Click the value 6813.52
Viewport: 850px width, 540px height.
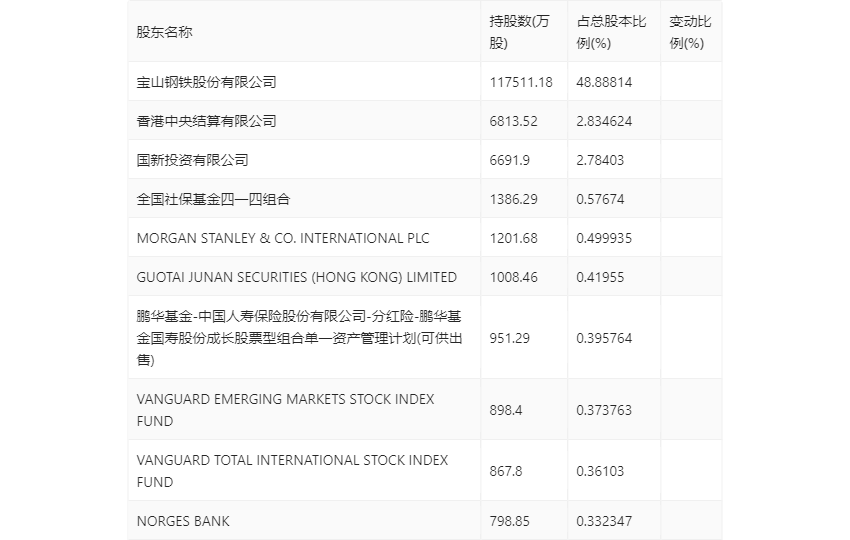(x=513, y=121)
